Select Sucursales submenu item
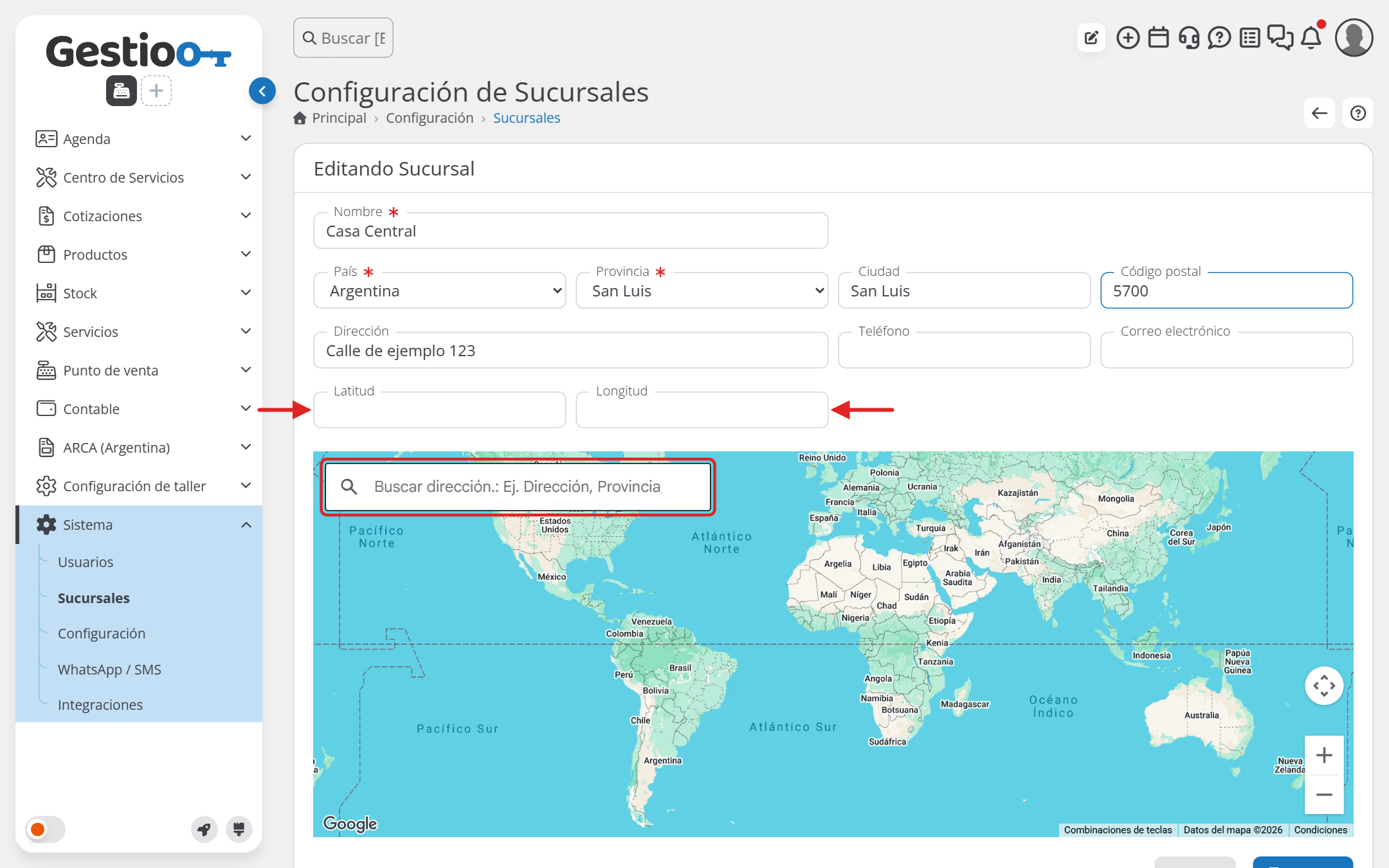The height and width of the screenshot is (868, 1389). coord(94,598)
